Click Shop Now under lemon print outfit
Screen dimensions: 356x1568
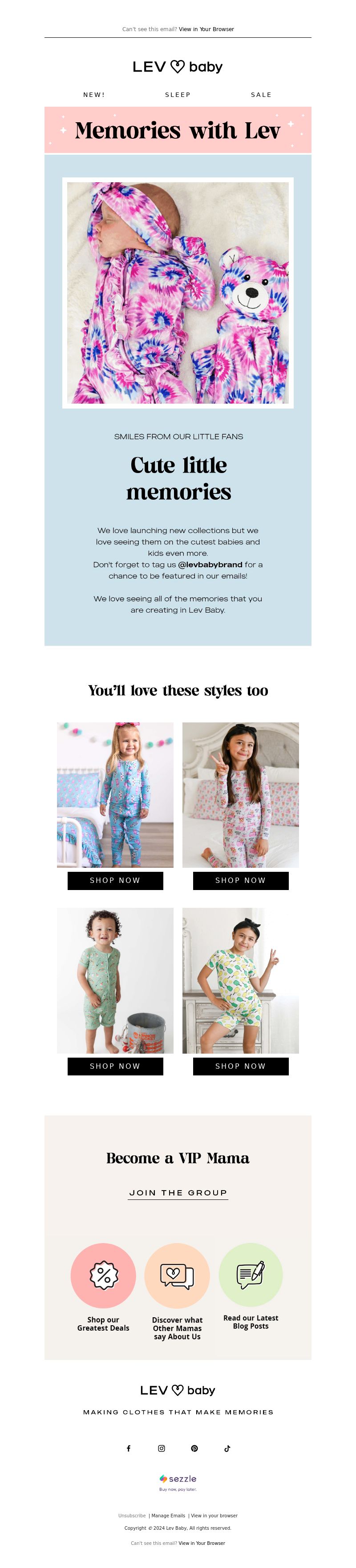tap(241, 1066)
